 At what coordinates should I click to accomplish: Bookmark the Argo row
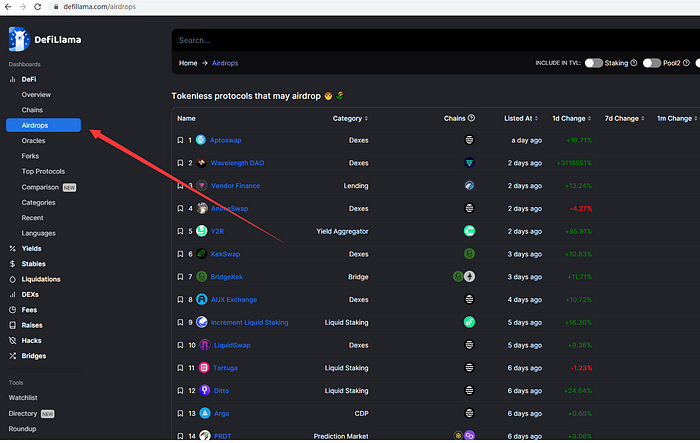coord(180,414)
